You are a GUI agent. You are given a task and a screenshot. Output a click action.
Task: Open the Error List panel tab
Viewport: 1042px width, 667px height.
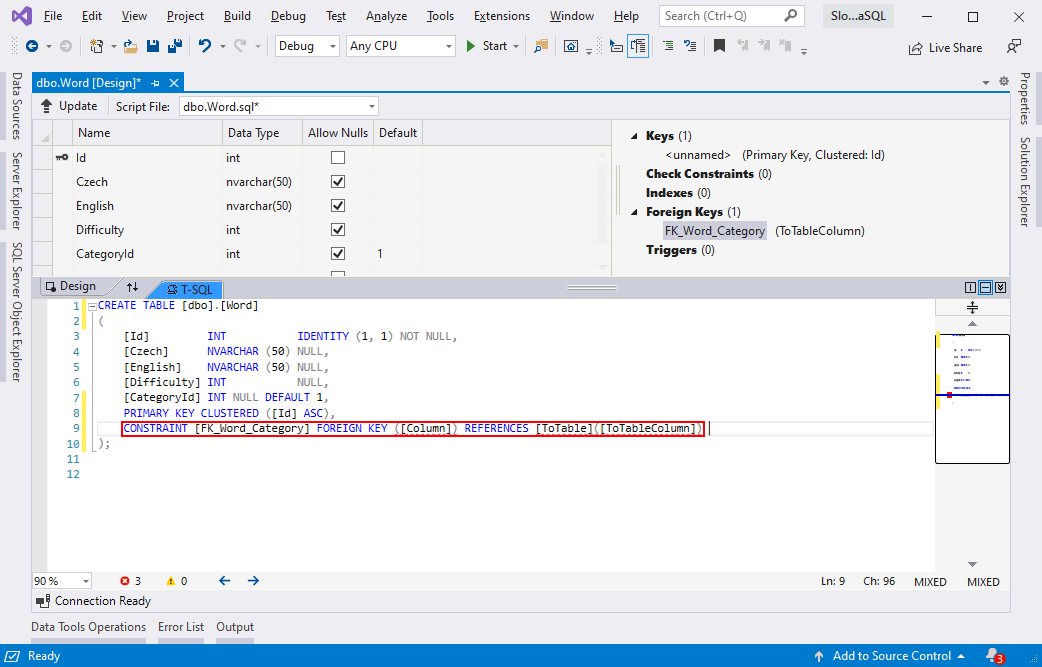click(x=181, y=626)
